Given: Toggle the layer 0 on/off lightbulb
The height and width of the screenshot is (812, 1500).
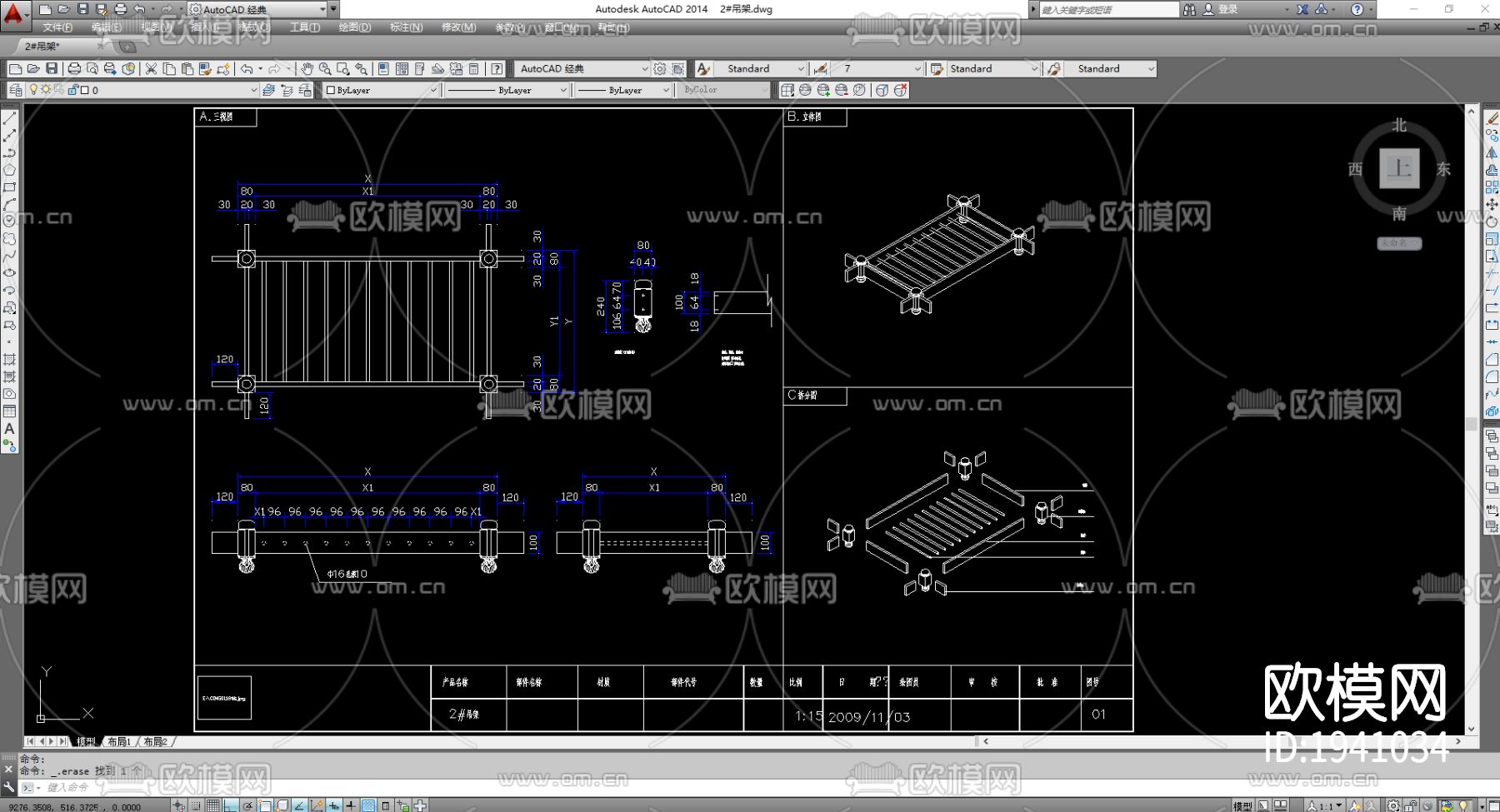Looking at the screenshot, I should coord(33,90).
